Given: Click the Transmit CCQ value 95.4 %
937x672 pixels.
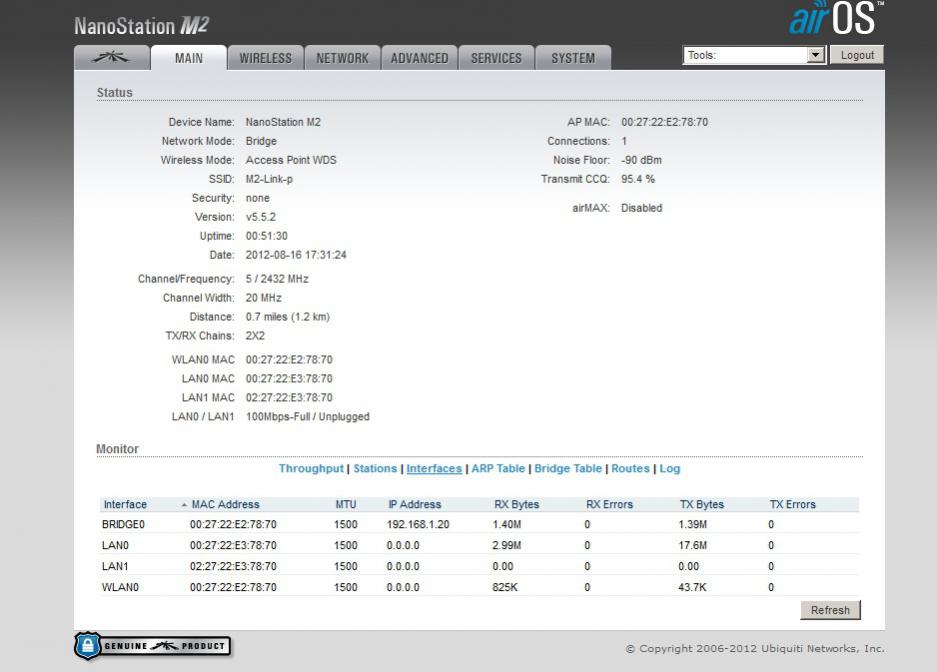Looking at the screenshot, I should [638, 179].
